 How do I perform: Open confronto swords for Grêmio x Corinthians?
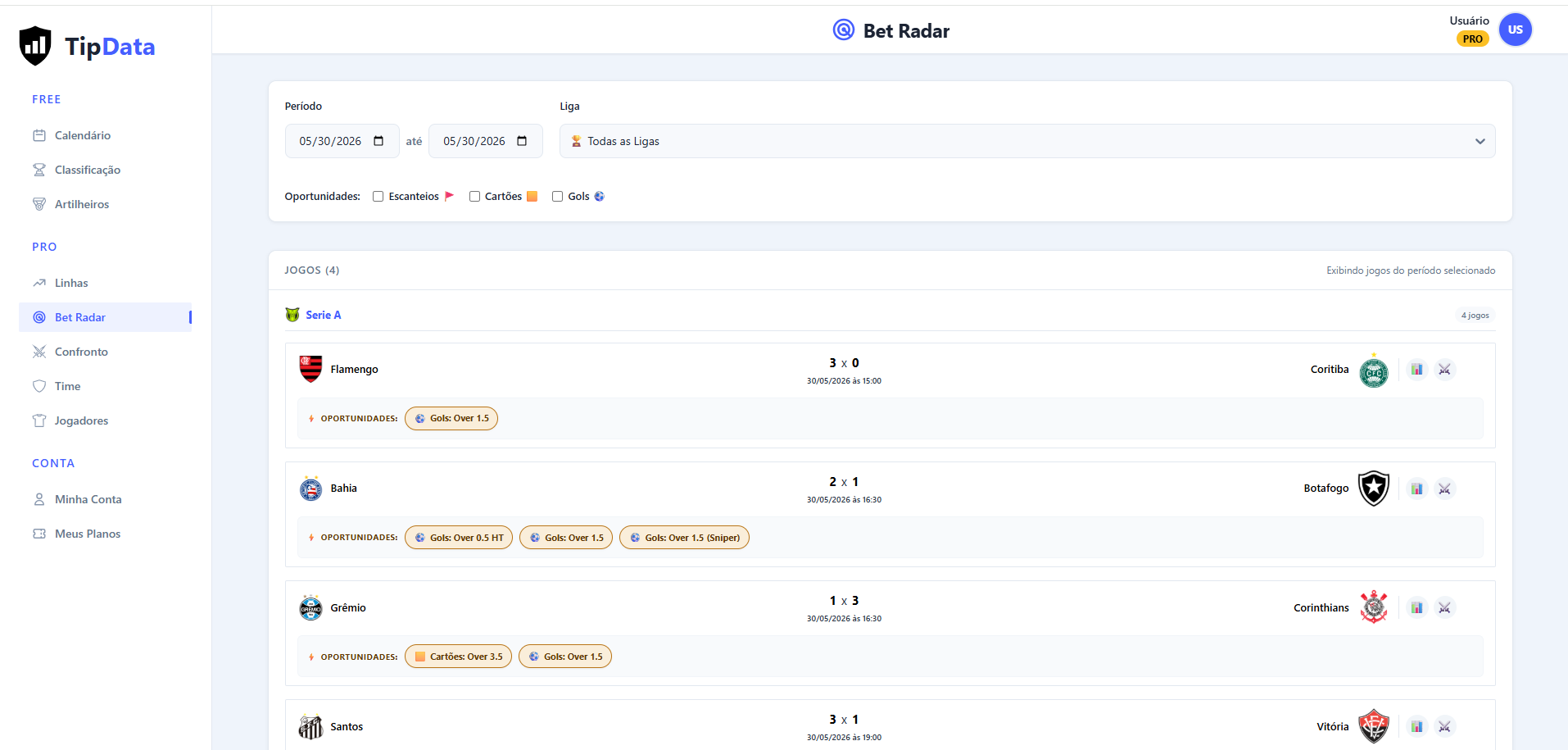point(1444,607)
